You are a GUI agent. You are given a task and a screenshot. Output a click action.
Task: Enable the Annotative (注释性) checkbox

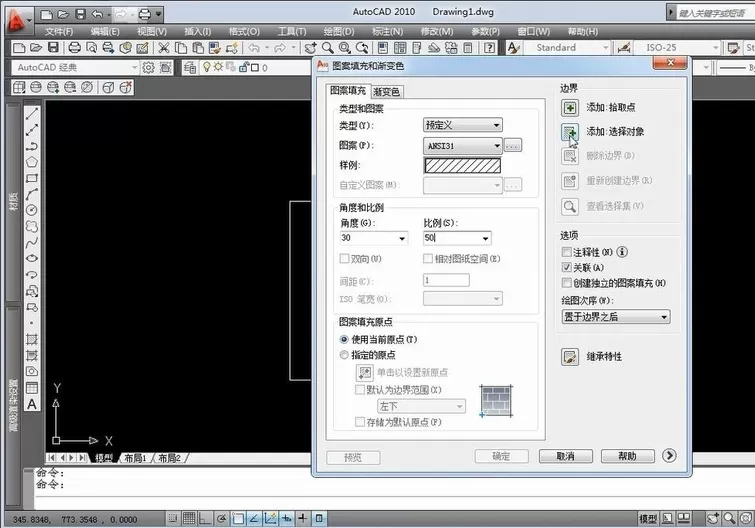[x=567, y=252]
